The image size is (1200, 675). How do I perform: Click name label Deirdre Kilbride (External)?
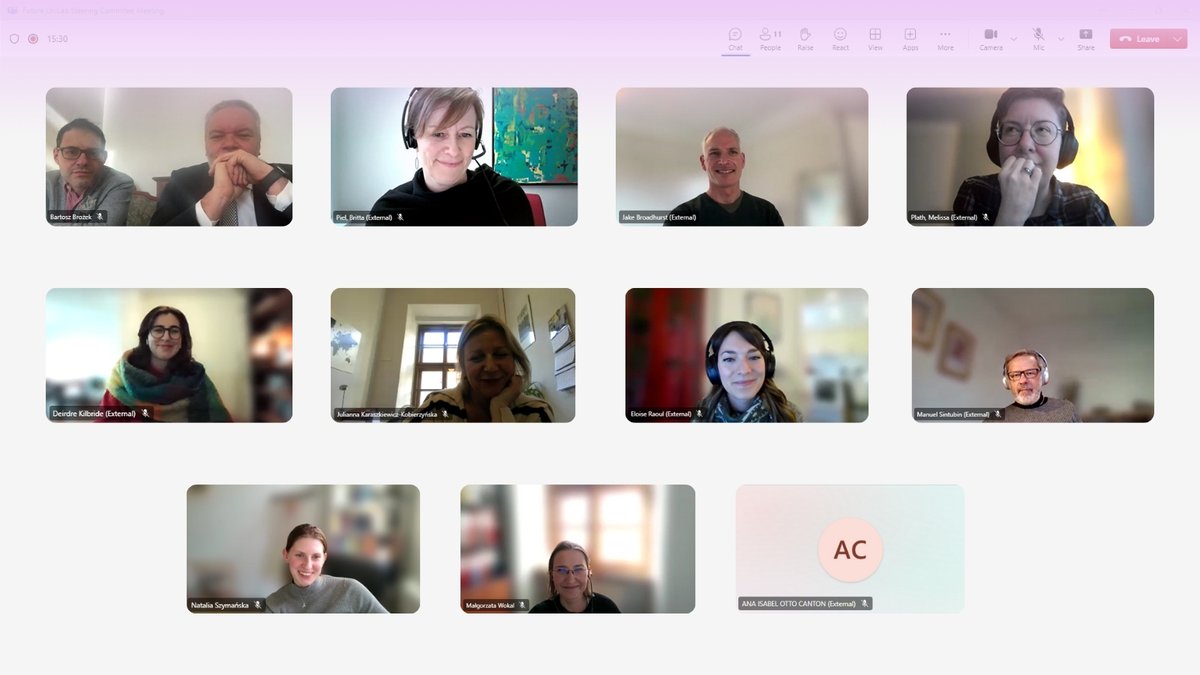pos(93,413)
